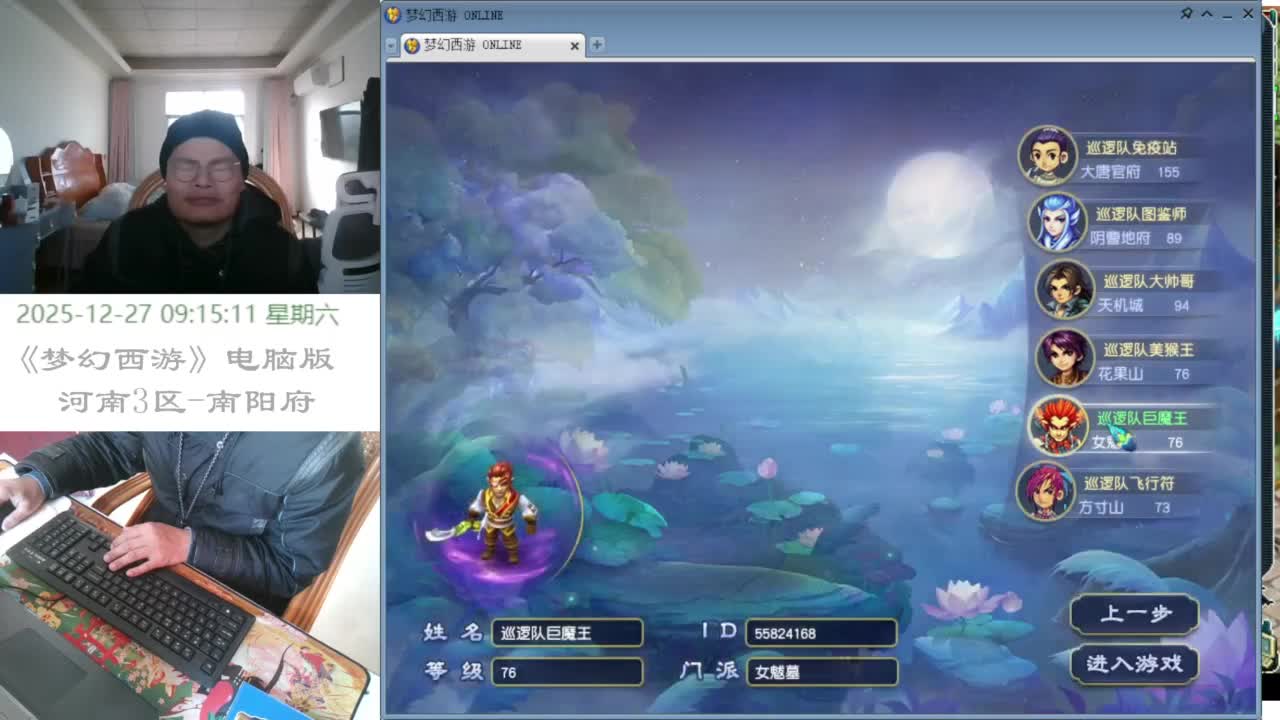Click the upward chevron in the title bar
This screenshot has width=1280, height=720.
1206,14
